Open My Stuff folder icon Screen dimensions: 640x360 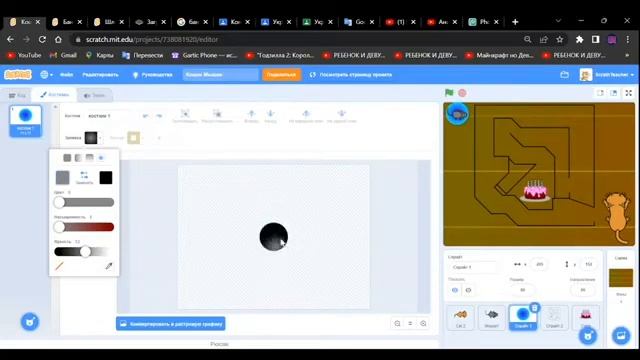(564, 75)
